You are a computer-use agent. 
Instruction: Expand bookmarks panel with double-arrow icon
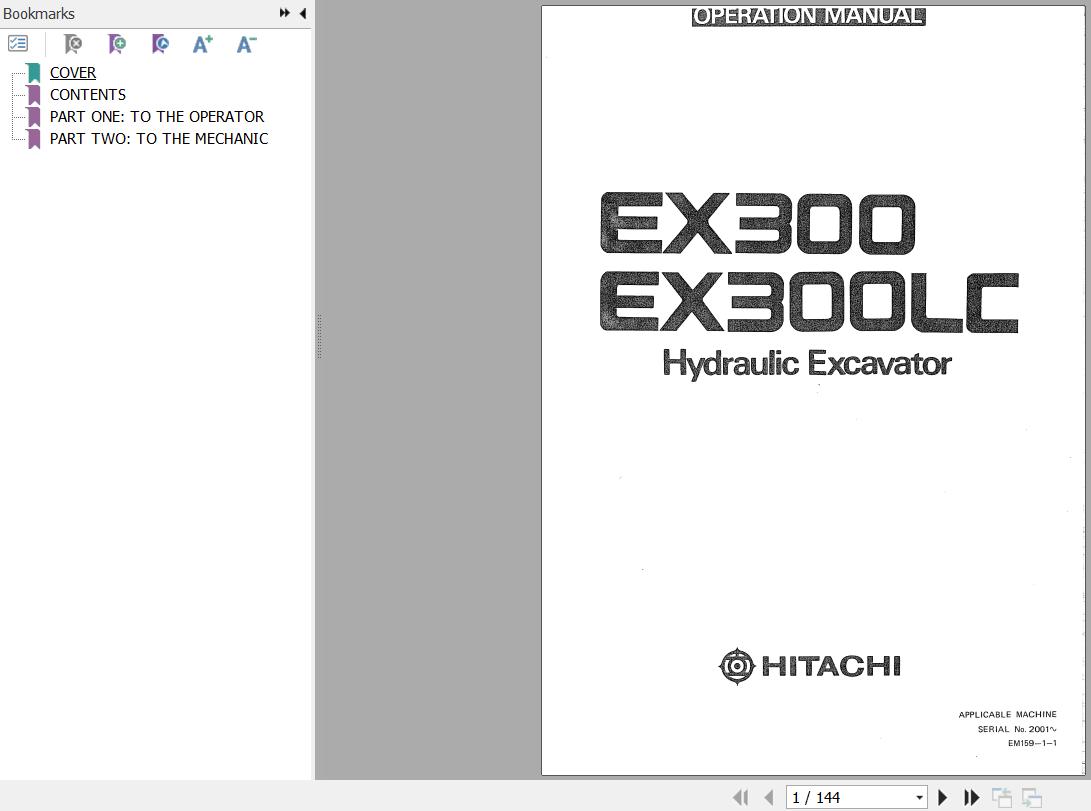(285, 13)
